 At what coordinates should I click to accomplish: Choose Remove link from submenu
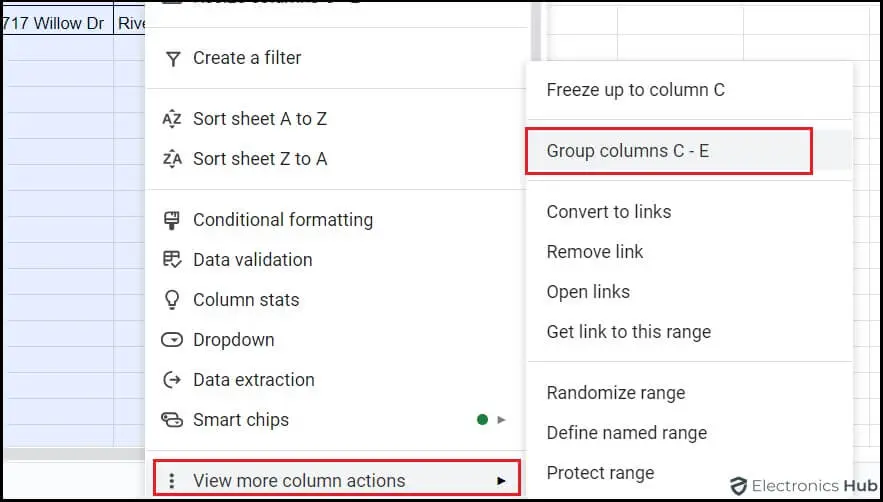(595, 252)
